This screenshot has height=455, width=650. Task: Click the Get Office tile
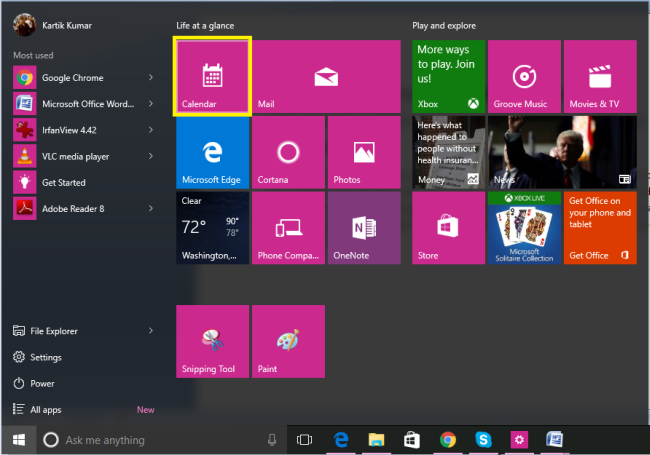[600, 228]
